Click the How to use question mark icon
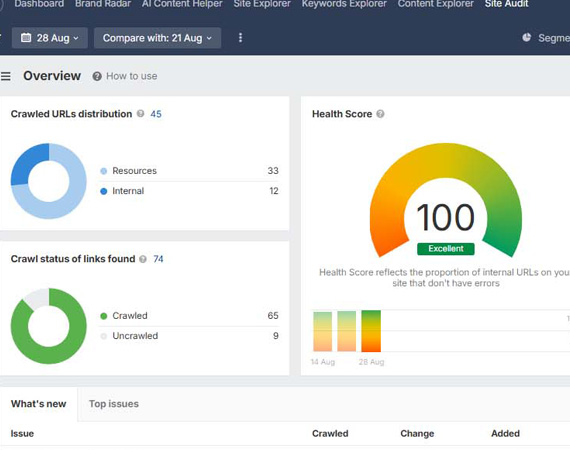The width and height of the screenshot is (570, 450). [97, 76]
